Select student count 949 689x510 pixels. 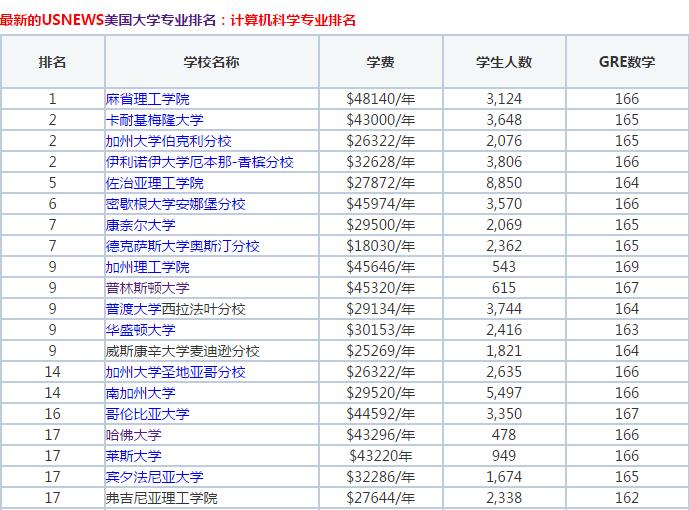(x=504, y=456)
